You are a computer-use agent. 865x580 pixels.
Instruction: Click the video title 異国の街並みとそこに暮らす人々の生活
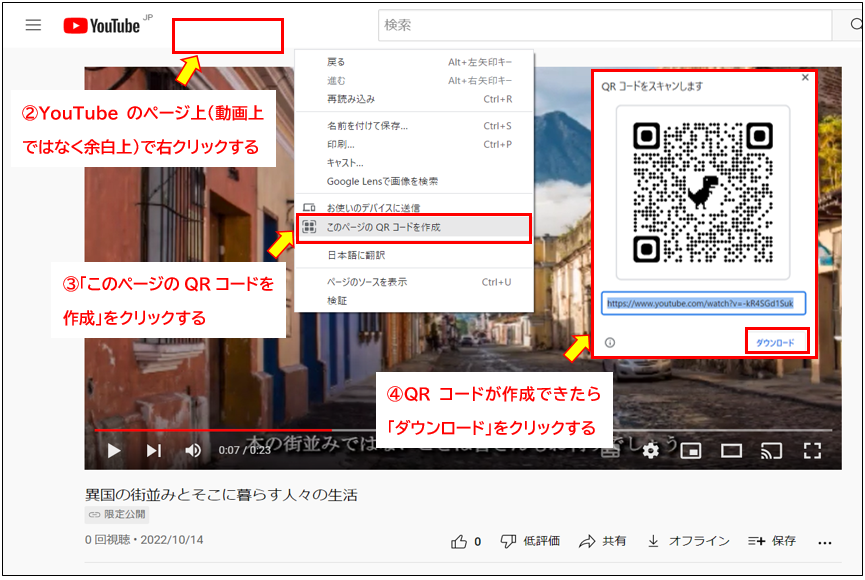221,494
